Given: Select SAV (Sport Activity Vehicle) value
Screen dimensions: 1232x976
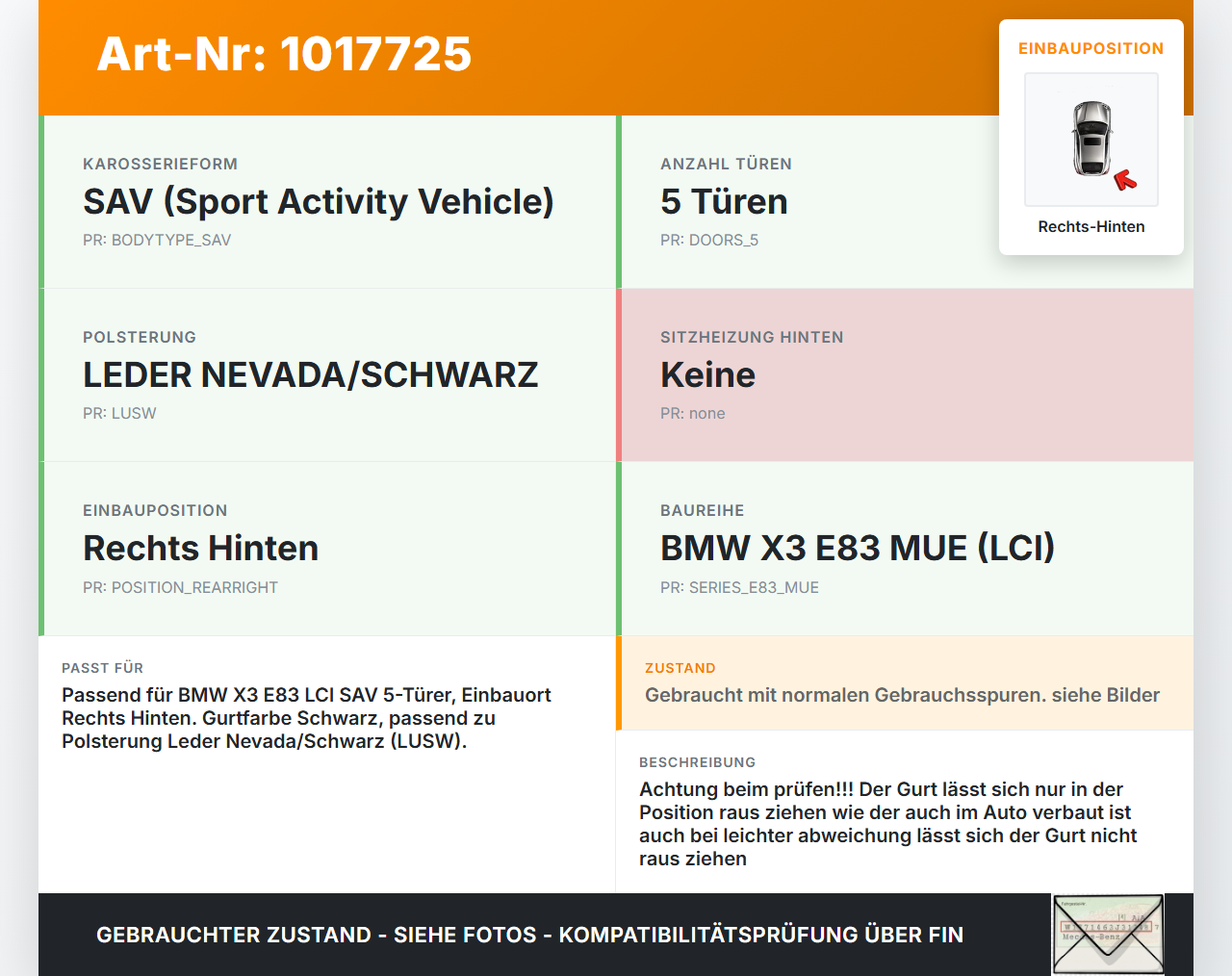Looking at the screenshot, I should (319, 201).
